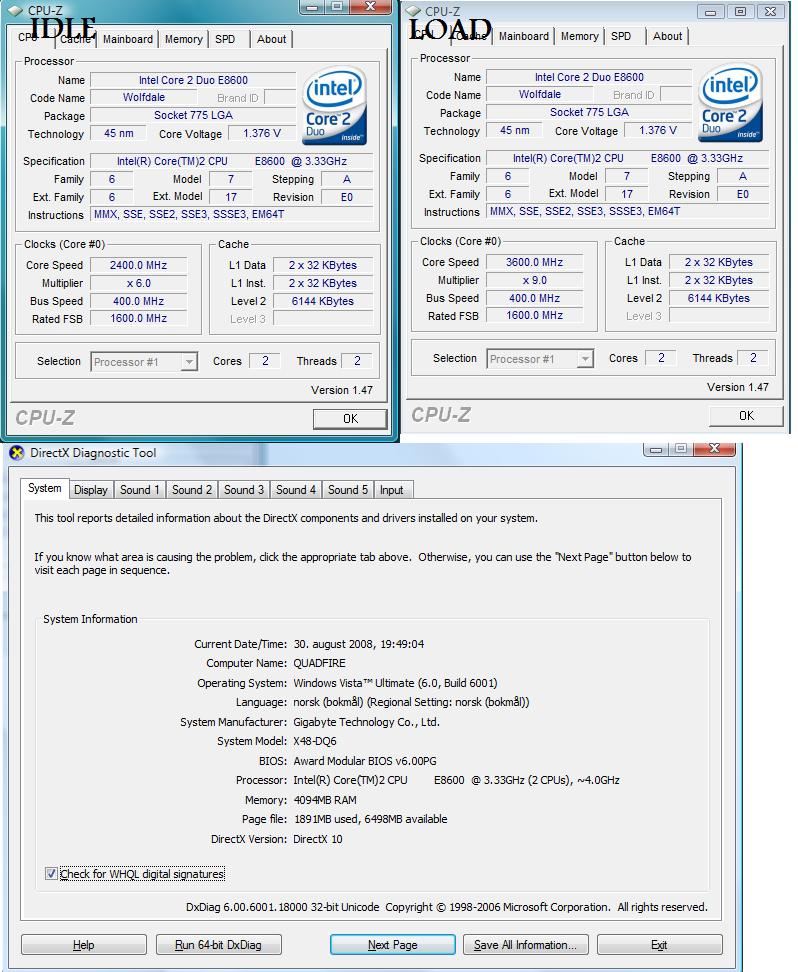Viewport: 798px width, 972px height.
Task: Click Memory 4094MB RAM value
Action: coord(325,800)
